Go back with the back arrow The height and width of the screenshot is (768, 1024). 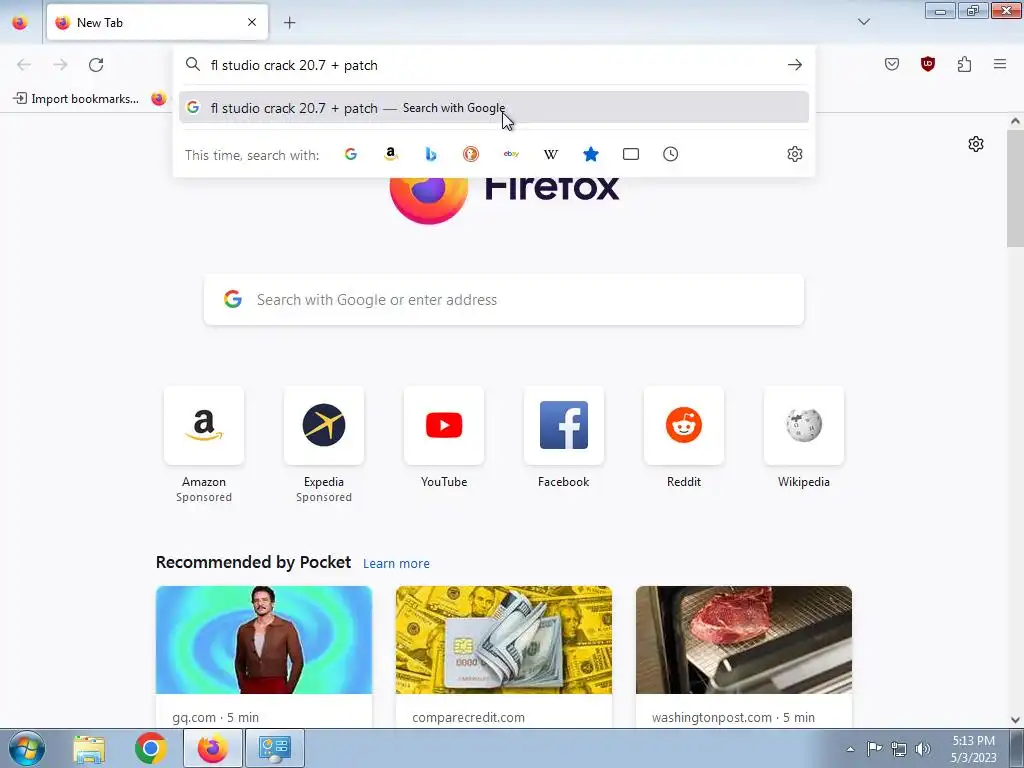tap(24, 65)
